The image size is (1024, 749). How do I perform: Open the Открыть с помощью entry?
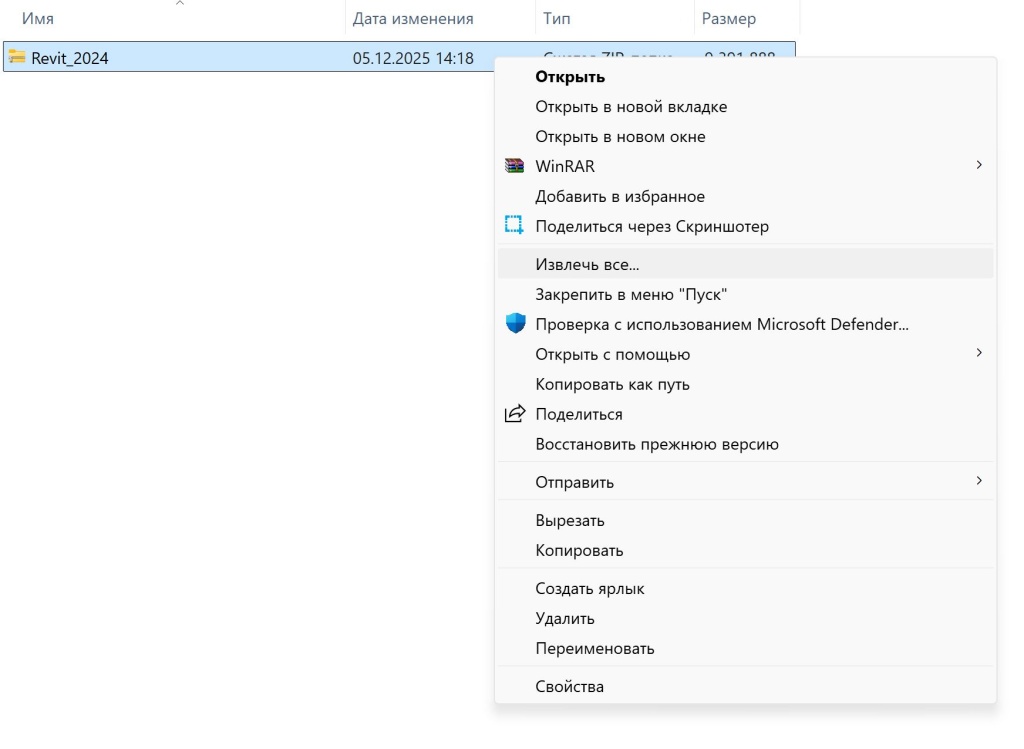(x=745, y=355)
